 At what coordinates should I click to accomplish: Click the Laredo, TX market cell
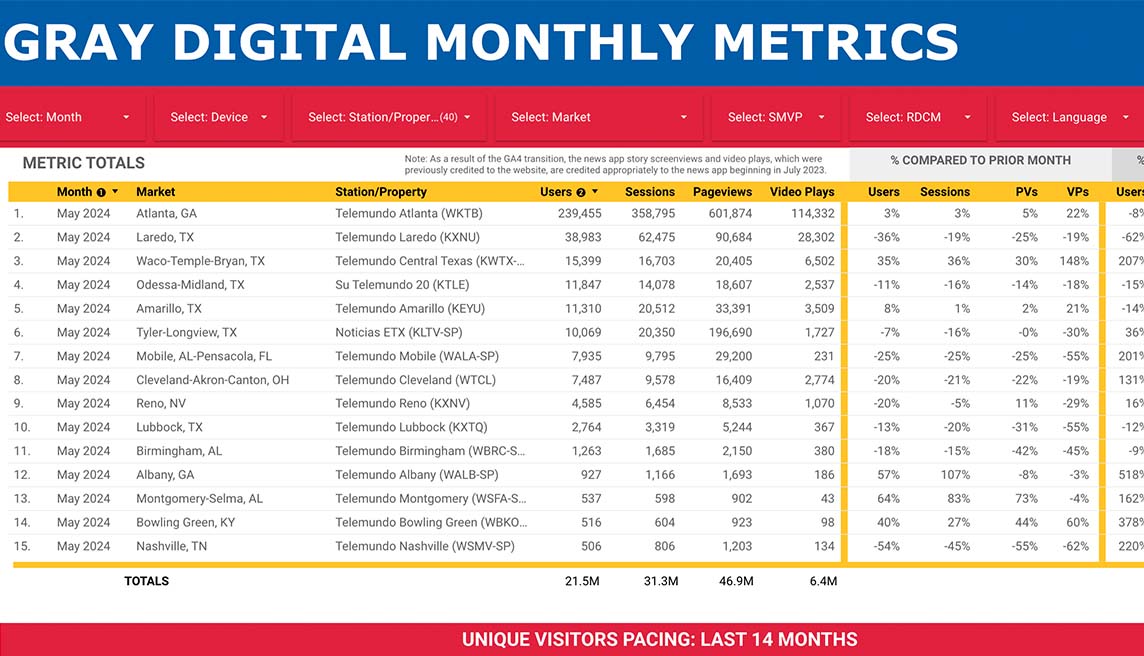tap(166, 237)
